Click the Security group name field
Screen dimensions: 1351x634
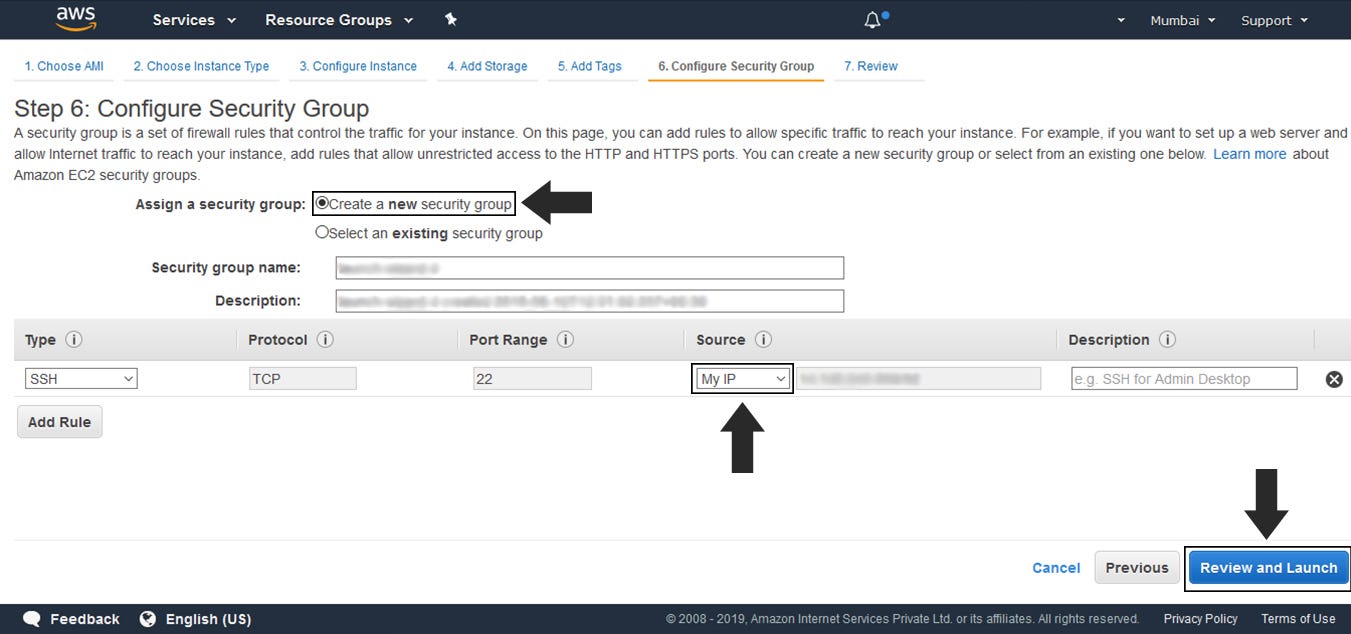pyautogui.click(x=589, y=267)
